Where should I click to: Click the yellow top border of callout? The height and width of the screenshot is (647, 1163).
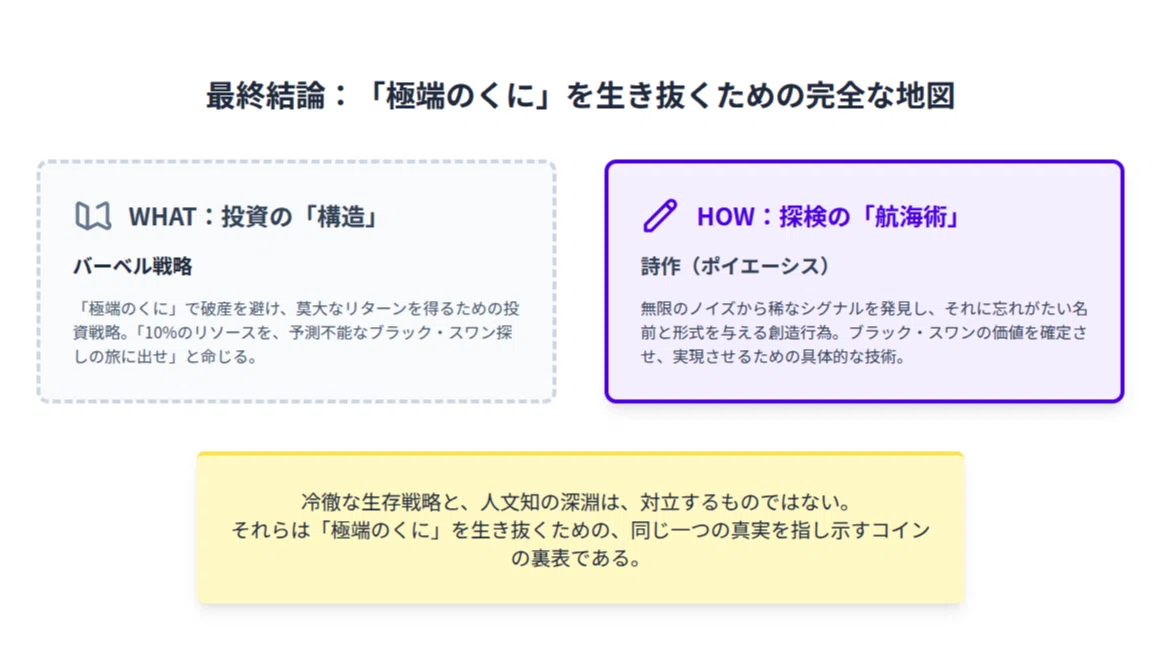[x=580, y=453]
